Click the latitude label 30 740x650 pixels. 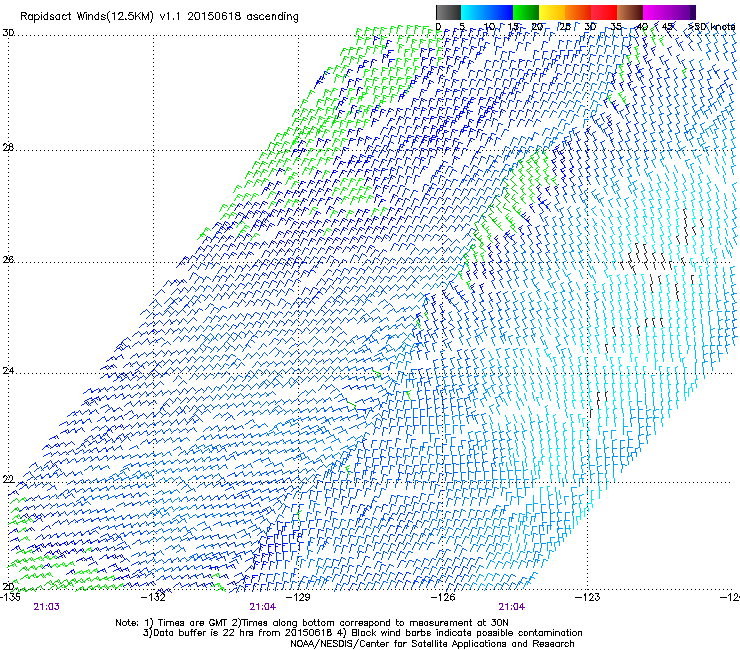[x=8, y=33]
